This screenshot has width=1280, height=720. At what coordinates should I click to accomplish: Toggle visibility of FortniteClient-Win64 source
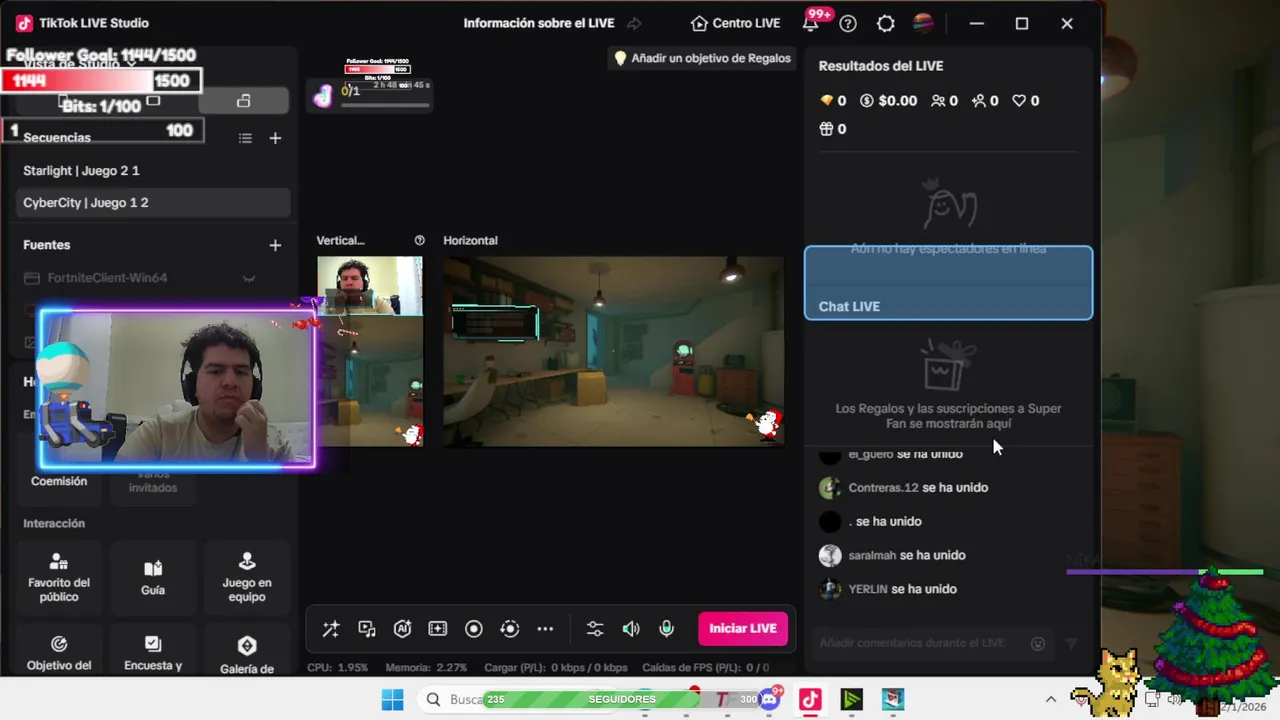[249, 278]
